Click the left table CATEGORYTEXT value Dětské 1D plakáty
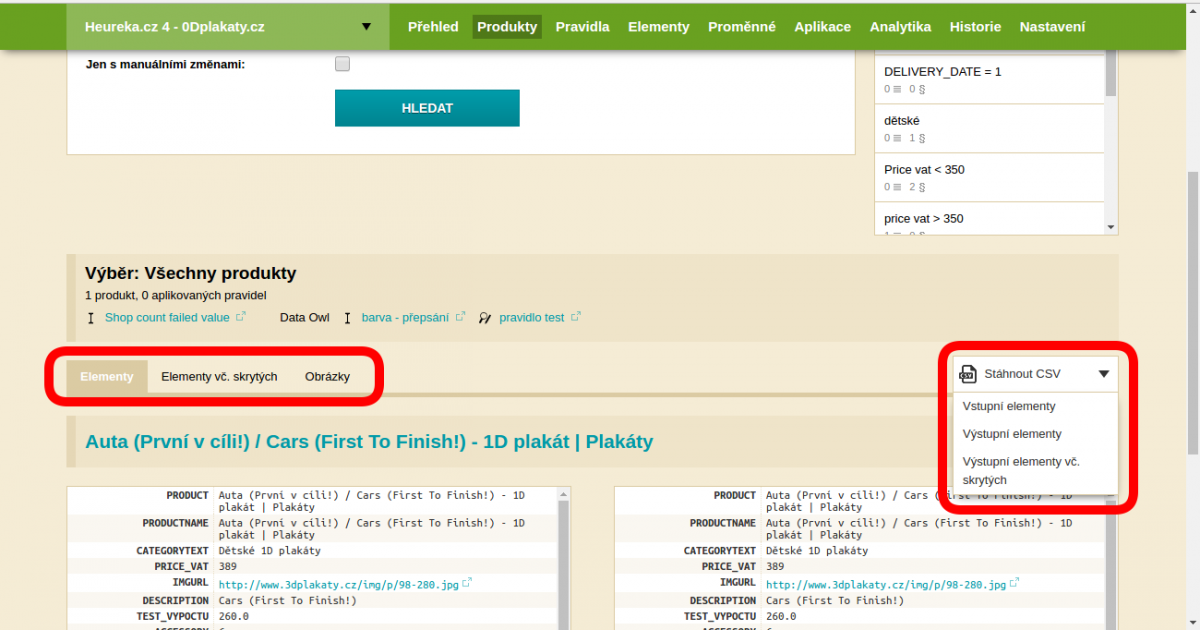The height and width of the screenshot is (630, 1200). click(x=270, y=551)
